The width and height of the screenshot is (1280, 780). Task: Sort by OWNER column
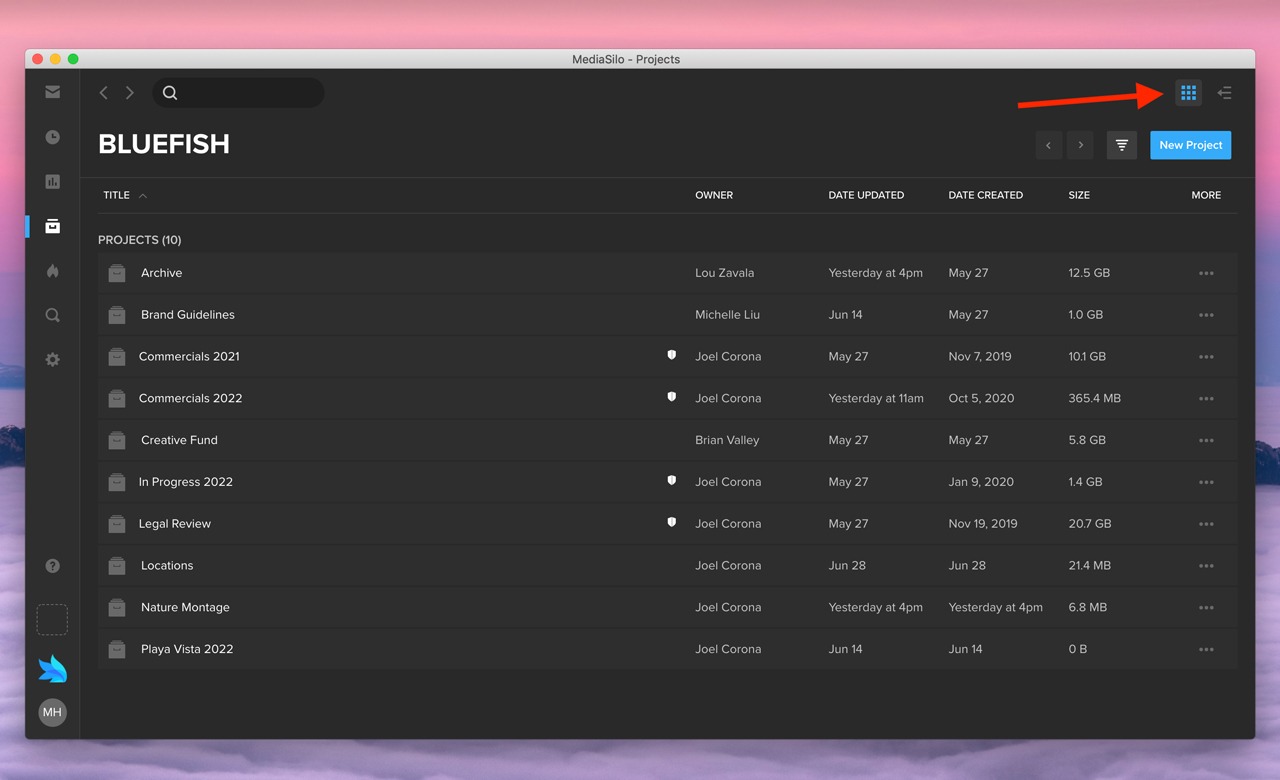pyautogui.click(x=714, y=195)
